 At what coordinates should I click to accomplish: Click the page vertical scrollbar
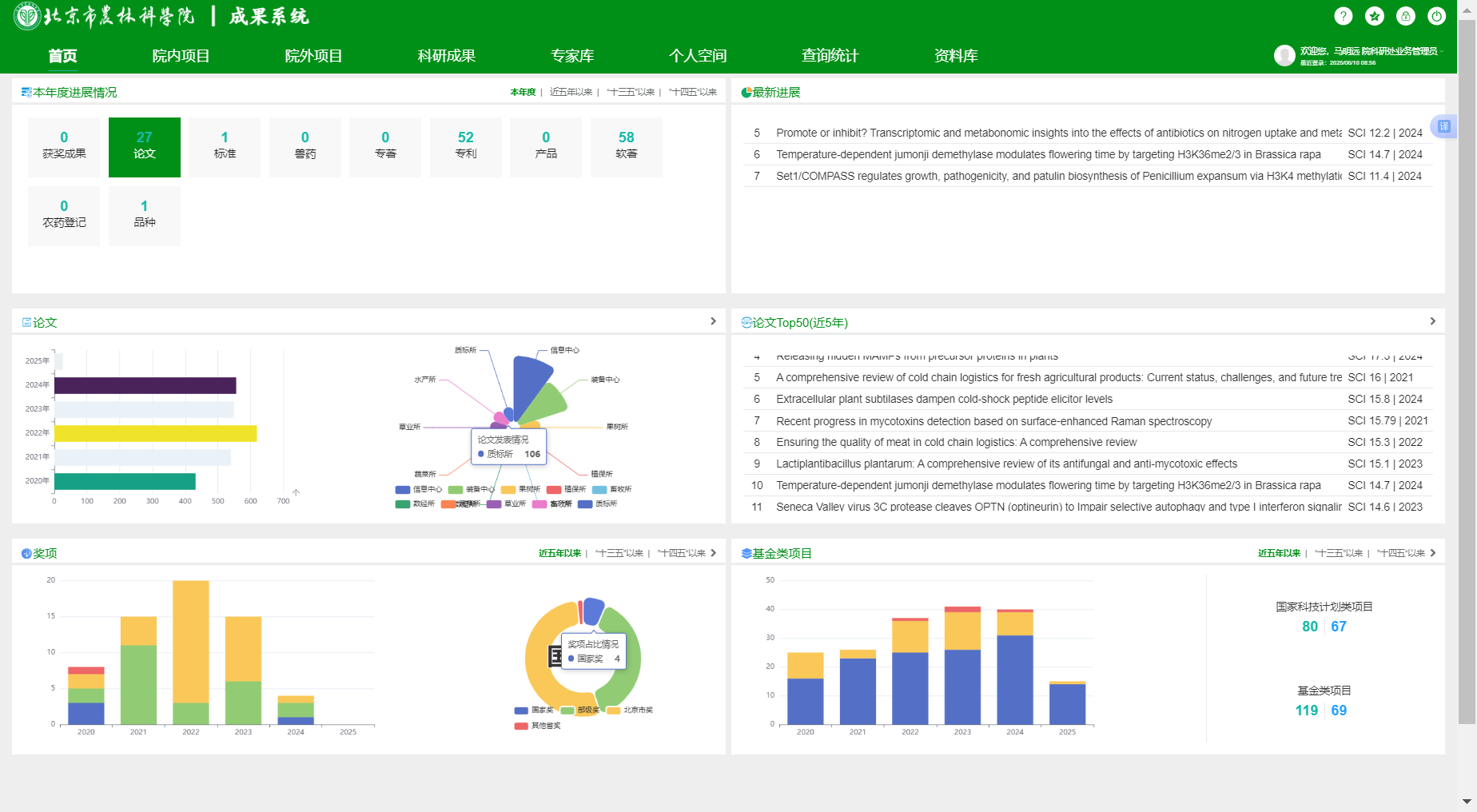pyautogui.click(x=1467, y=368)
